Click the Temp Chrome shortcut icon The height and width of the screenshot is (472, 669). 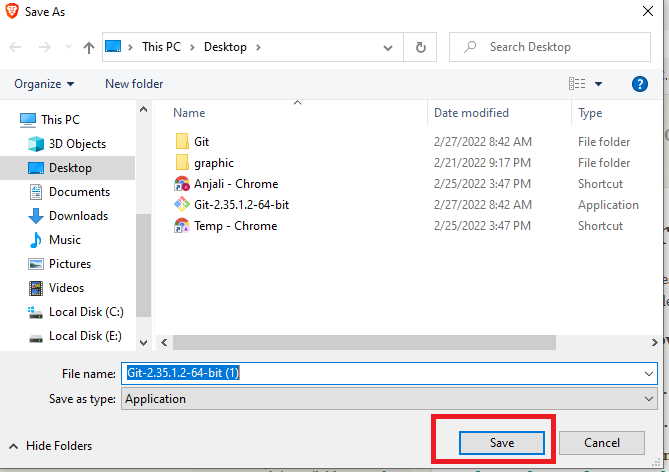click(x=182, y=225)
